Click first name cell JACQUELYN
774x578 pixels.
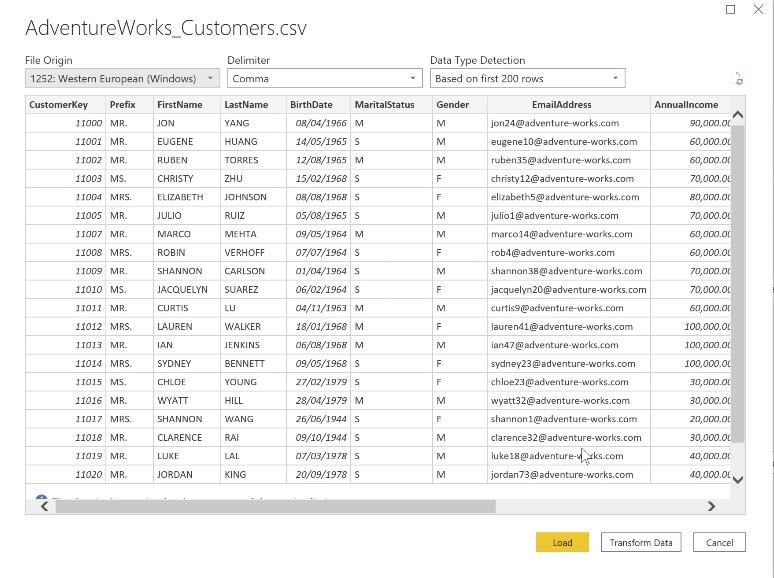coord(187,290)
